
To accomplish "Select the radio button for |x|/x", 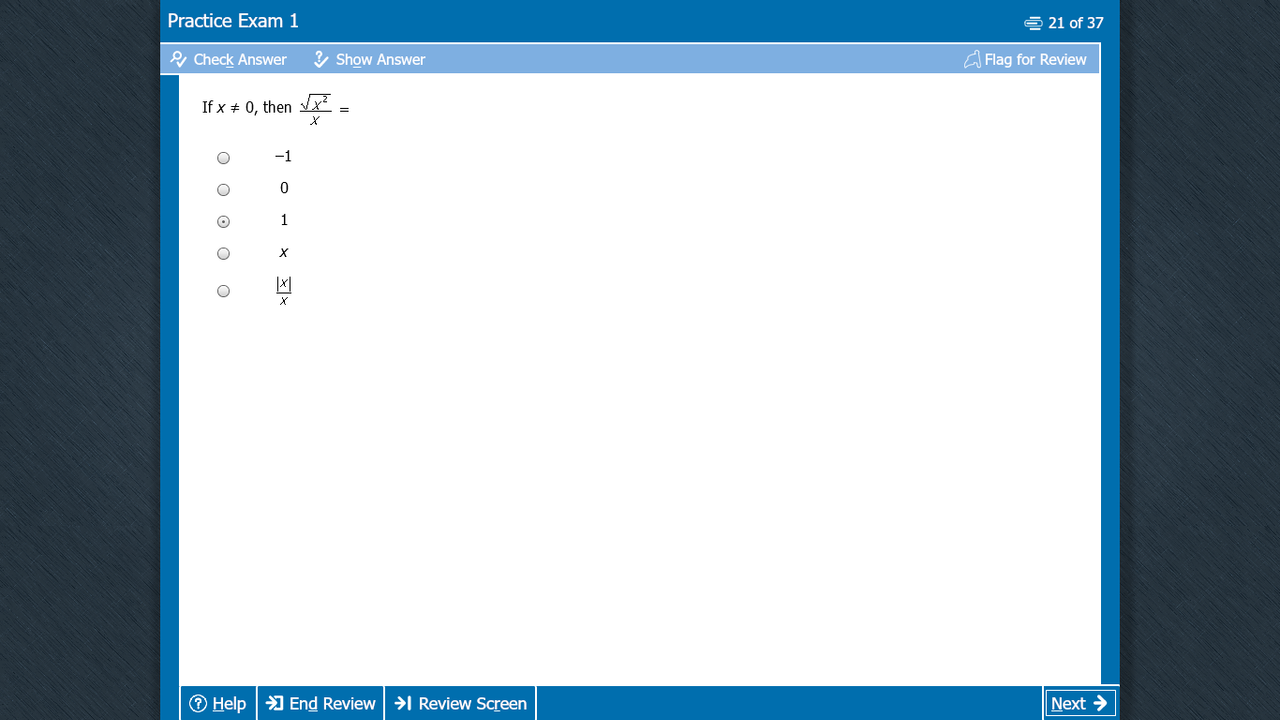I will coord(223,291).
